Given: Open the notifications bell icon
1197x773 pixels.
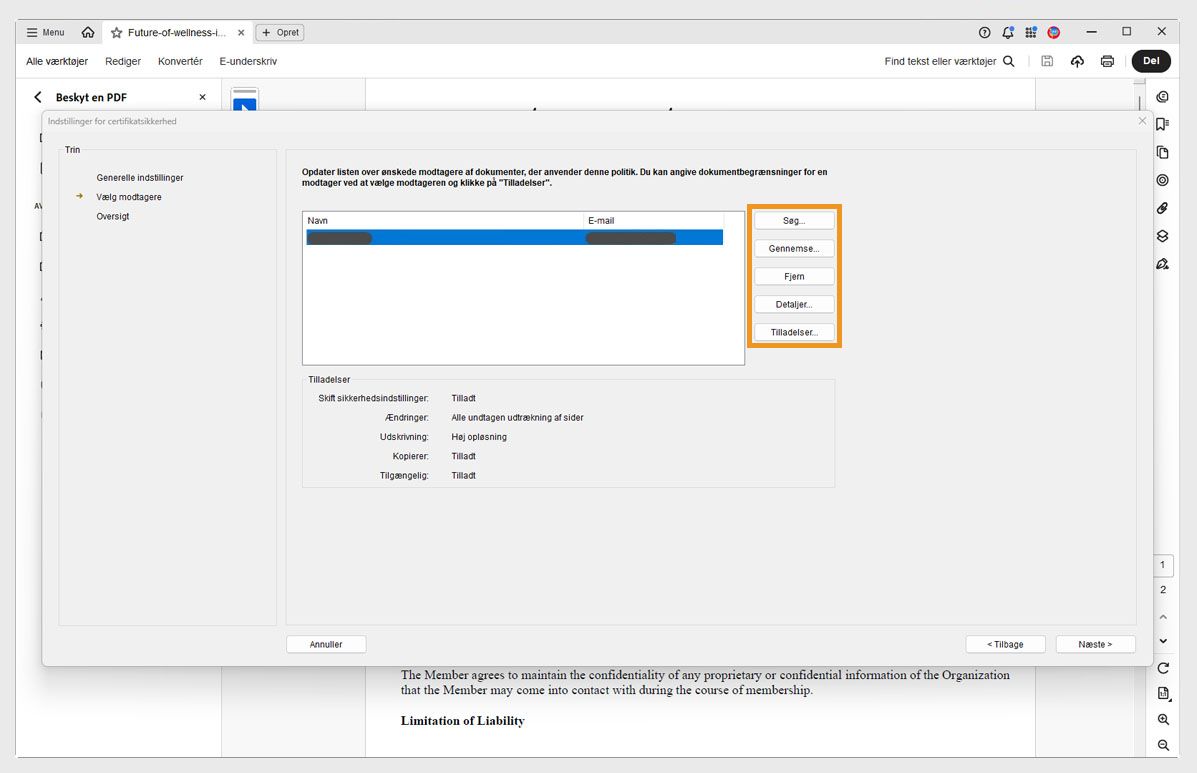Looking at the screenshot, I should click(x=1008, y=32).
